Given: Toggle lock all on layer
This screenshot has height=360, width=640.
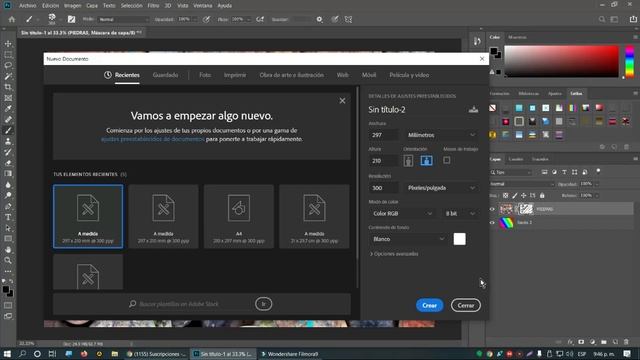Looking at the screenshot, I should pyautogui.click(x=542, y=196).
